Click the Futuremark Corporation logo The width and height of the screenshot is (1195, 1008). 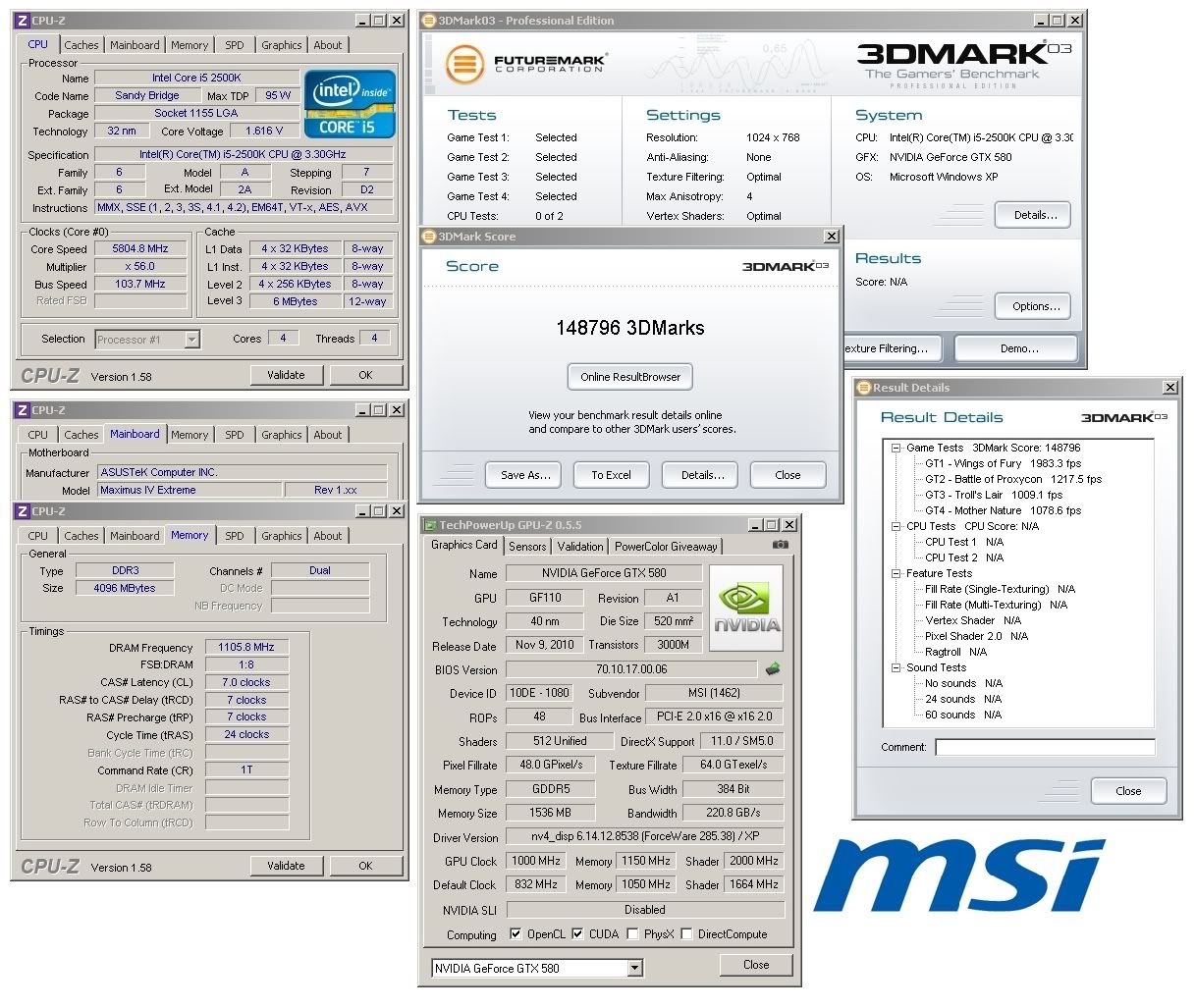coord(525,65)
